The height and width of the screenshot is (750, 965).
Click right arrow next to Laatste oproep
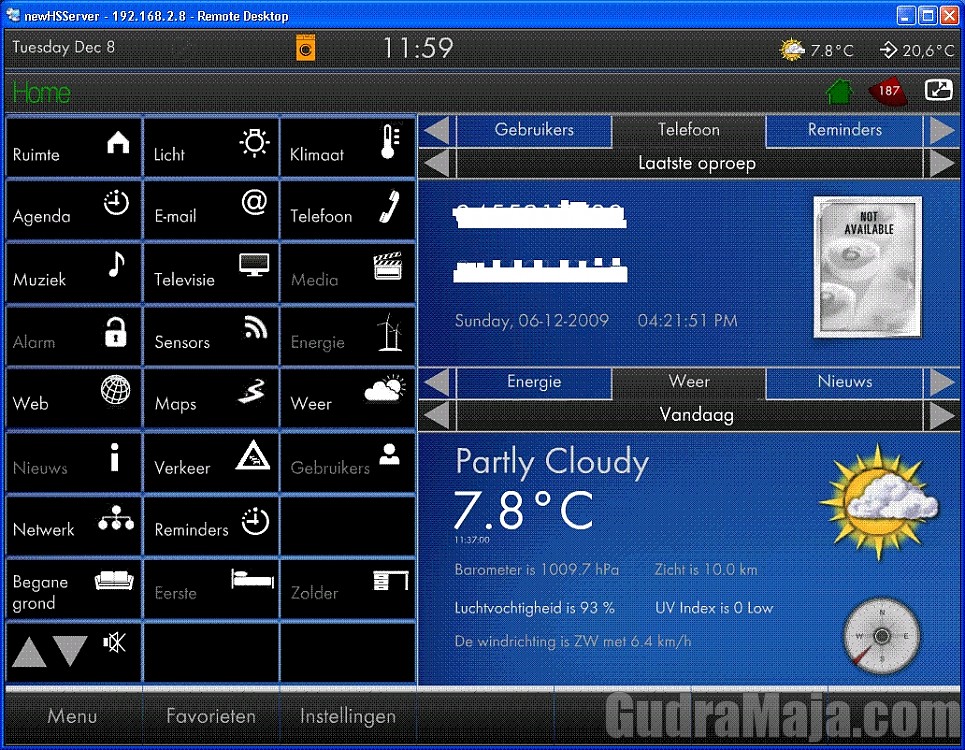942,163
